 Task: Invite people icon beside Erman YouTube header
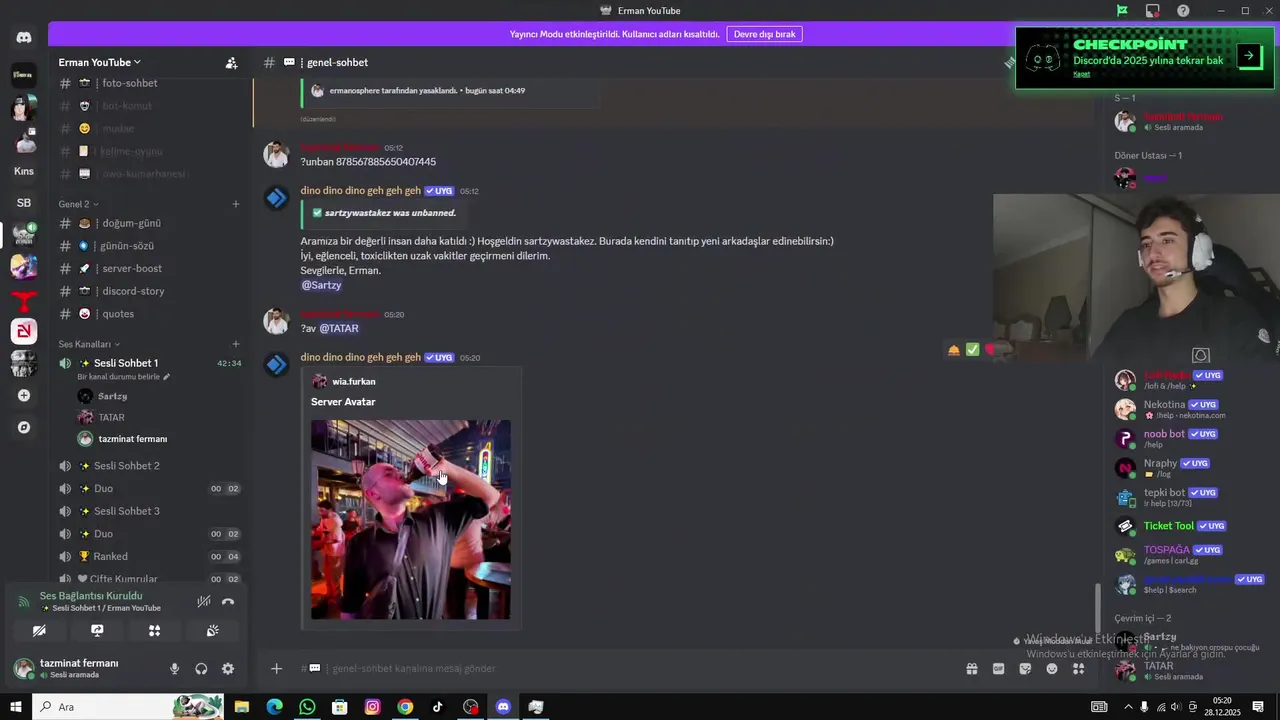pos(231,63)
